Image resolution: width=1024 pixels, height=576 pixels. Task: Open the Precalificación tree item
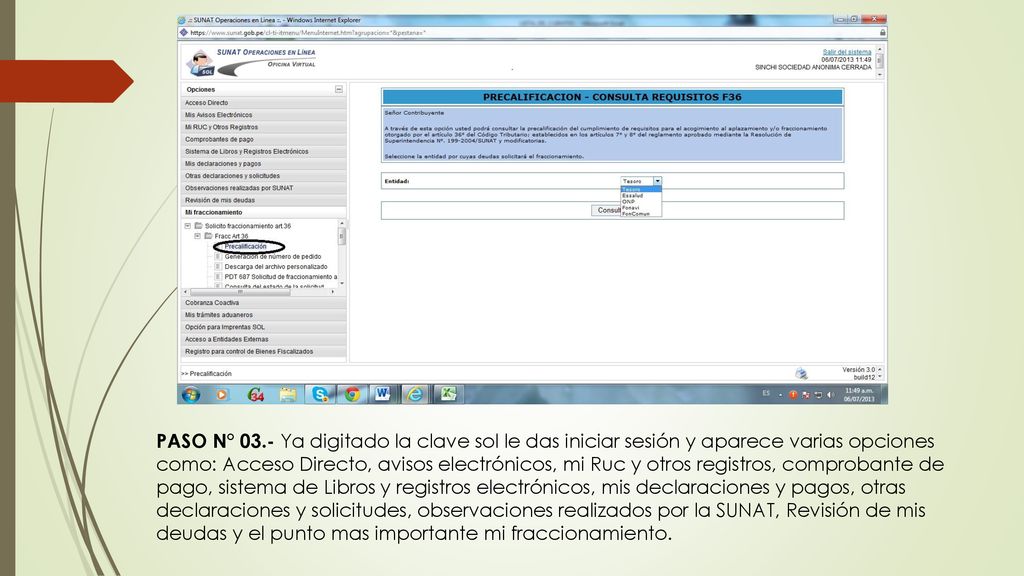point(246,246)
